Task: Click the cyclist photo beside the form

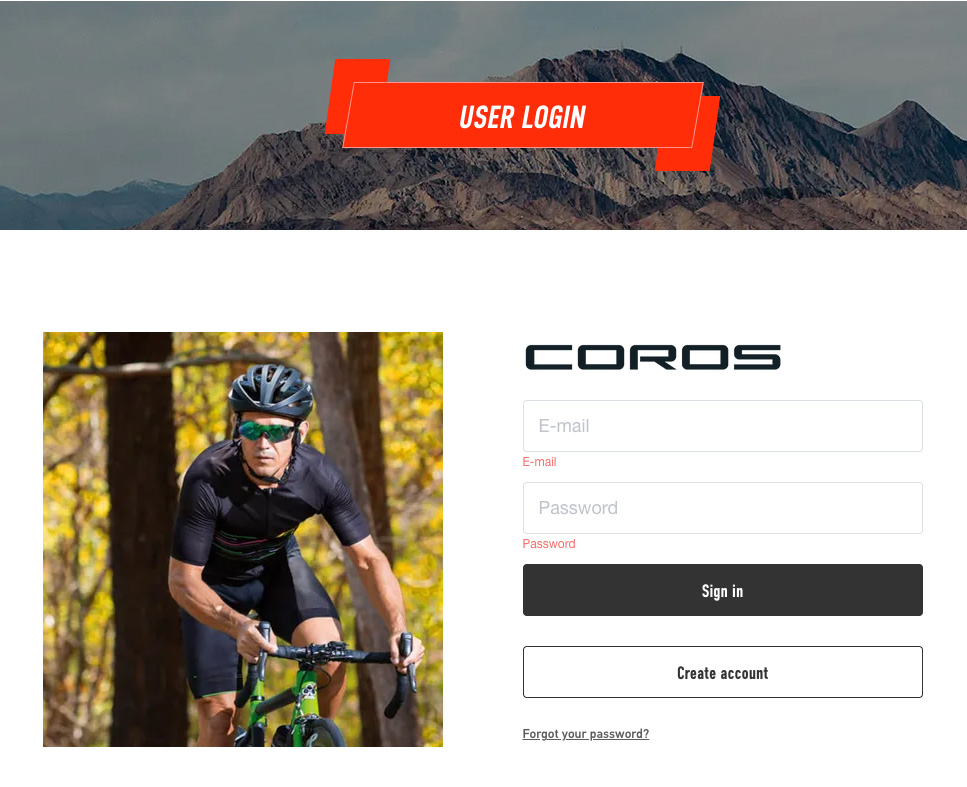Action: click(x=243, y=539)
